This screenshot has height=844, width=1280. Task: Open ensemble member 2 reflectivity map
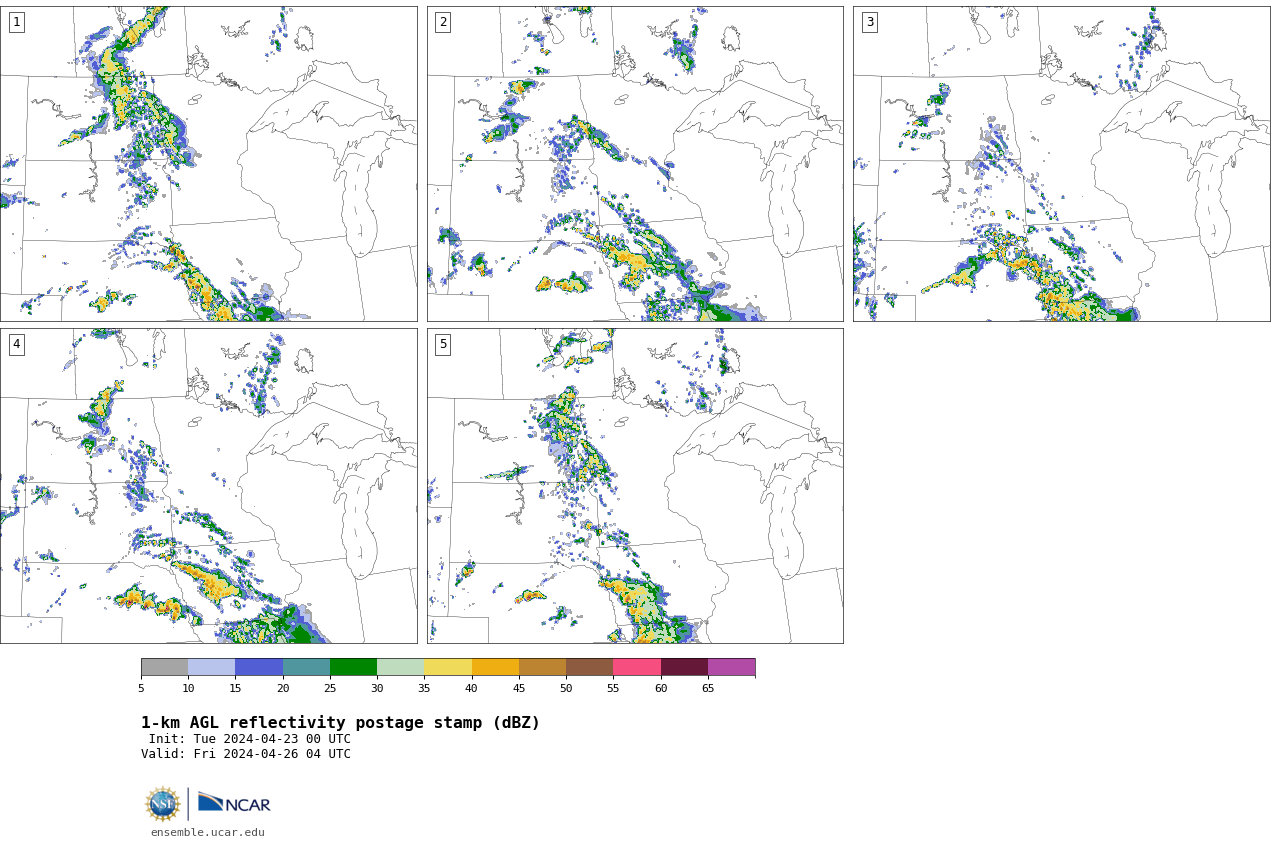click(635, 164)
